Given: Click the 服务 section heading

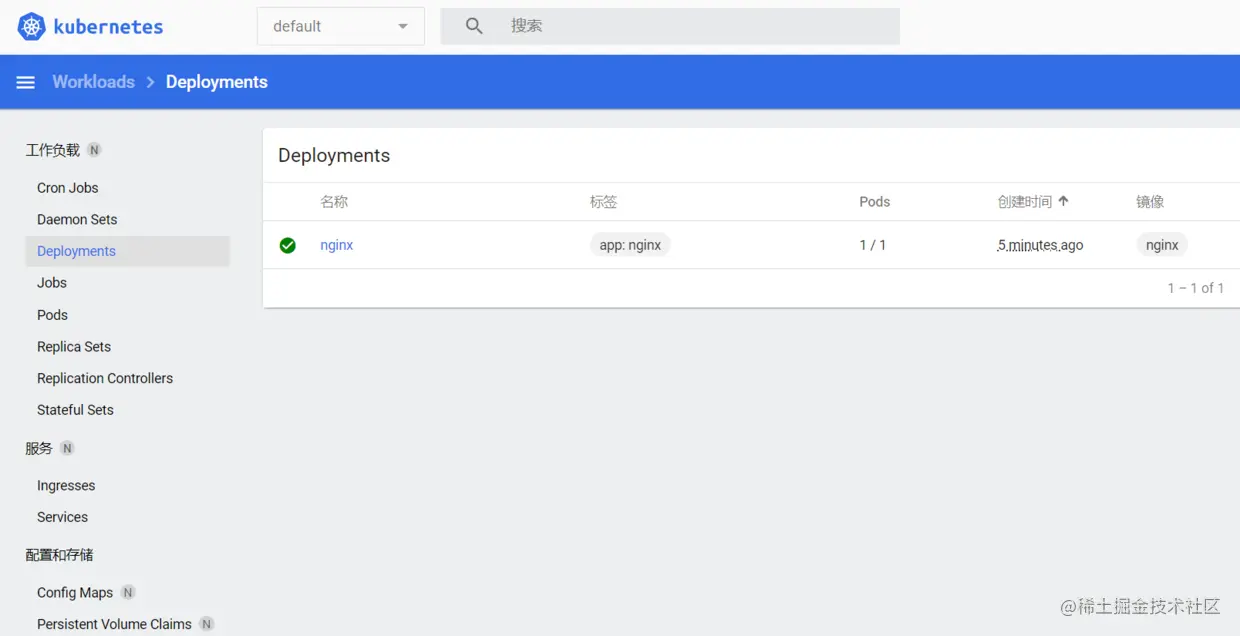Looking at the screenshot, I should 39,448.
